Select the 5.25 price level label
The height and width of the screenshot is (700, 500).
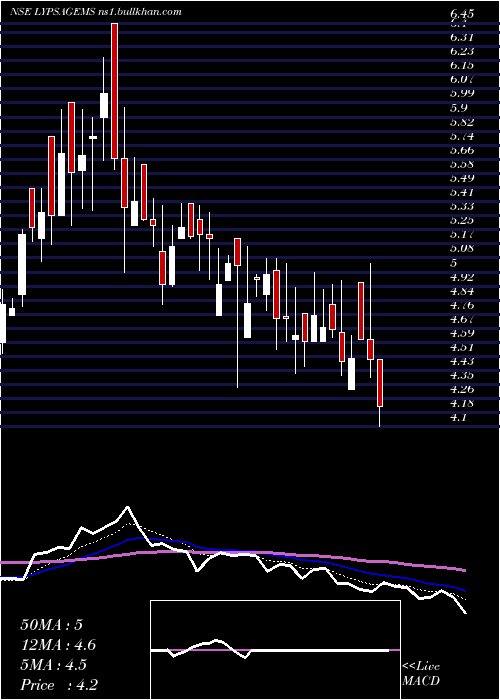click(462, 221)
